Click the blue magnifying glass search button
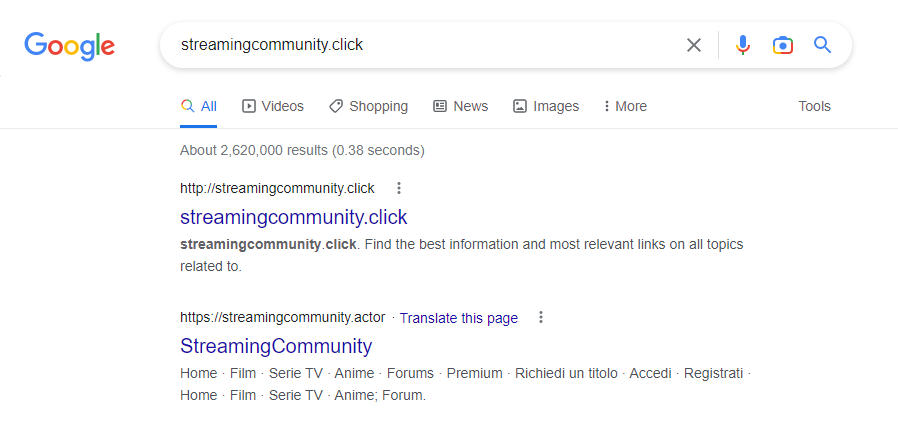Image resolution: width=898 pixels, height=427 pixels. (x=822, y=45)
